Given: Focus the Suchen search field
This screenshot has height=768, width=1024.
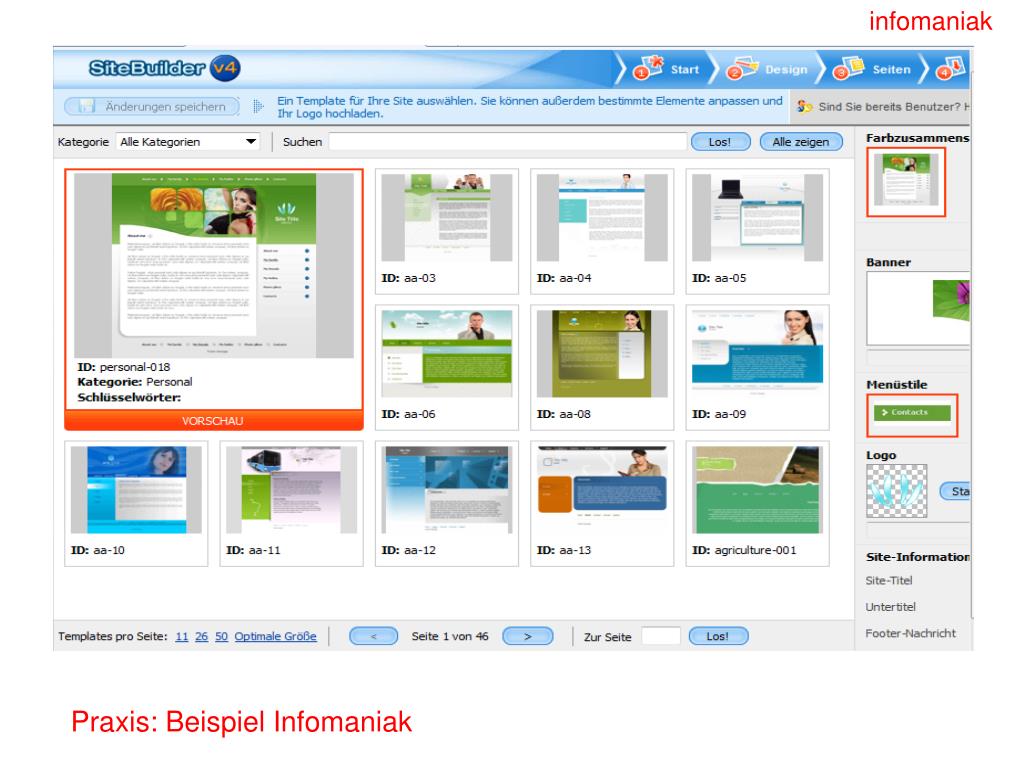Looking at the screenshot, I should pyautogui.click(x=507, y=142).
